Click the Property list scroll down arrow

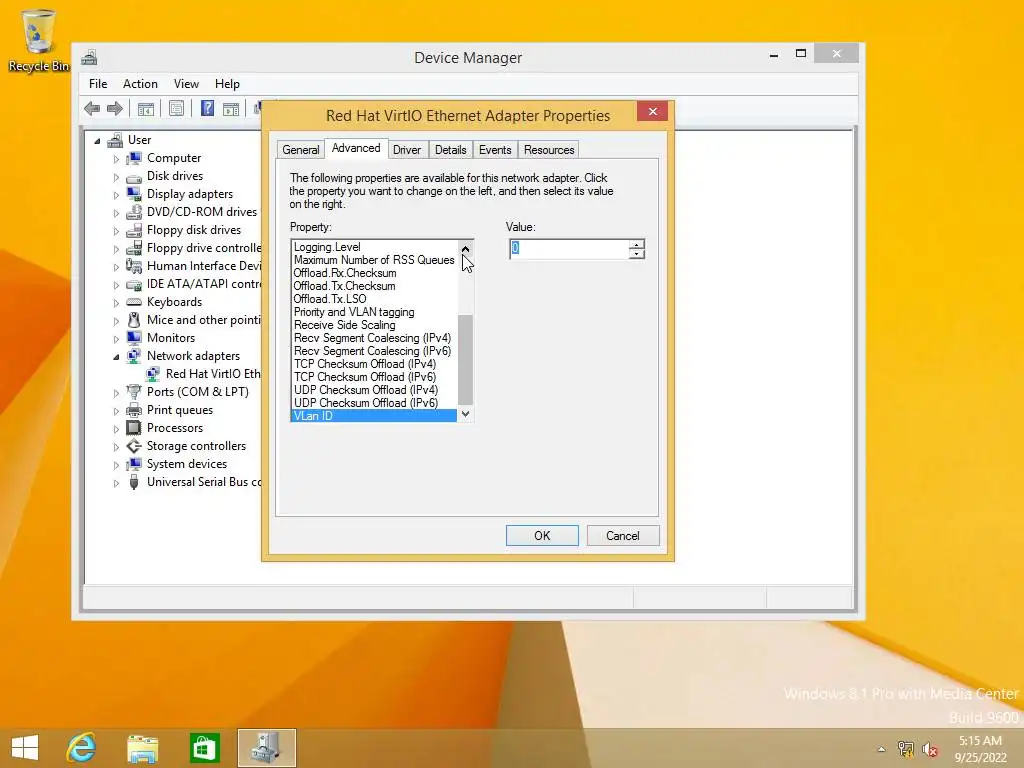465,413
